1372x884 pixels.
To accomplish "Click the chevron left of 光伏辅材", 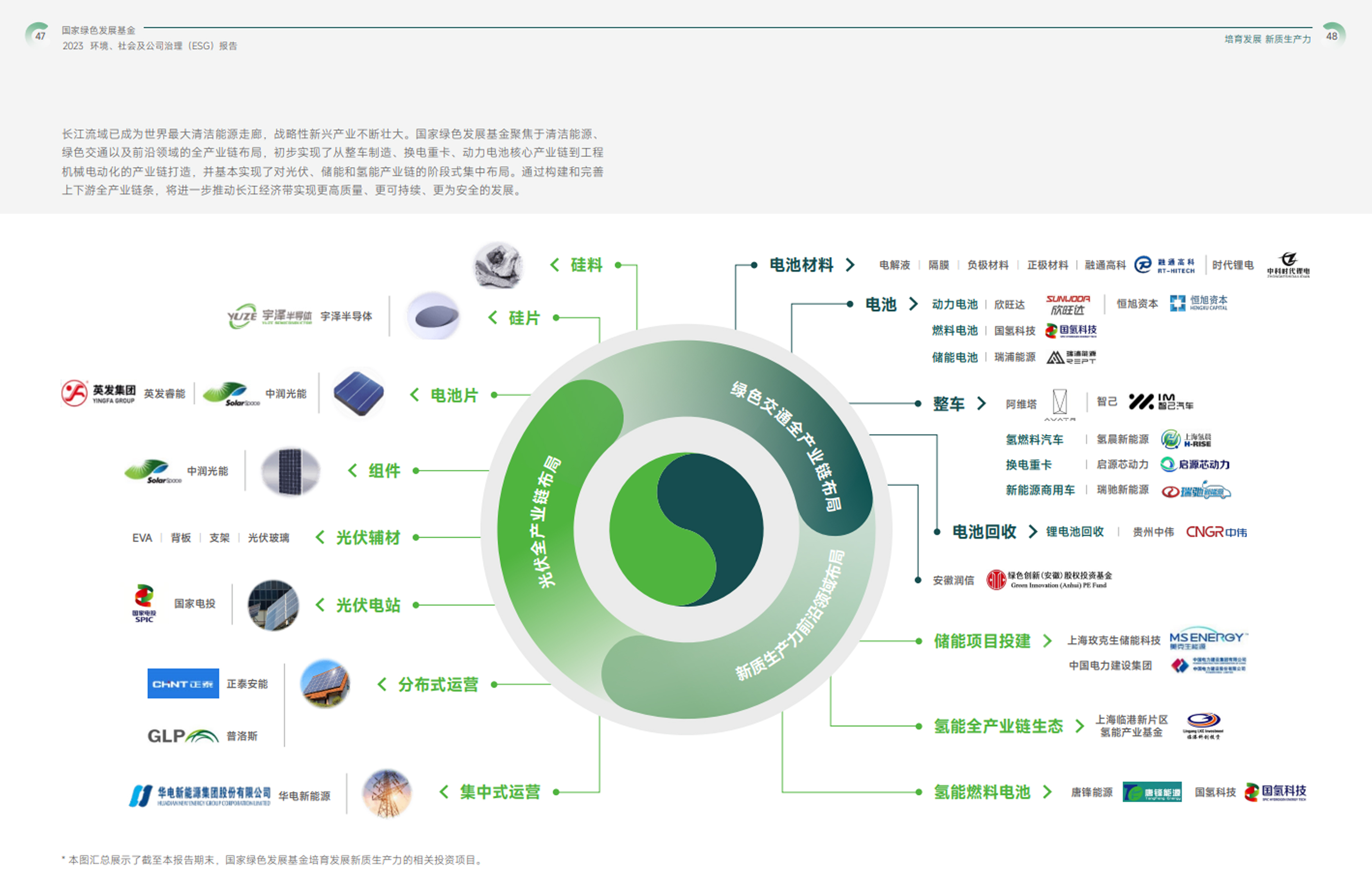I will tap(320, 537).
